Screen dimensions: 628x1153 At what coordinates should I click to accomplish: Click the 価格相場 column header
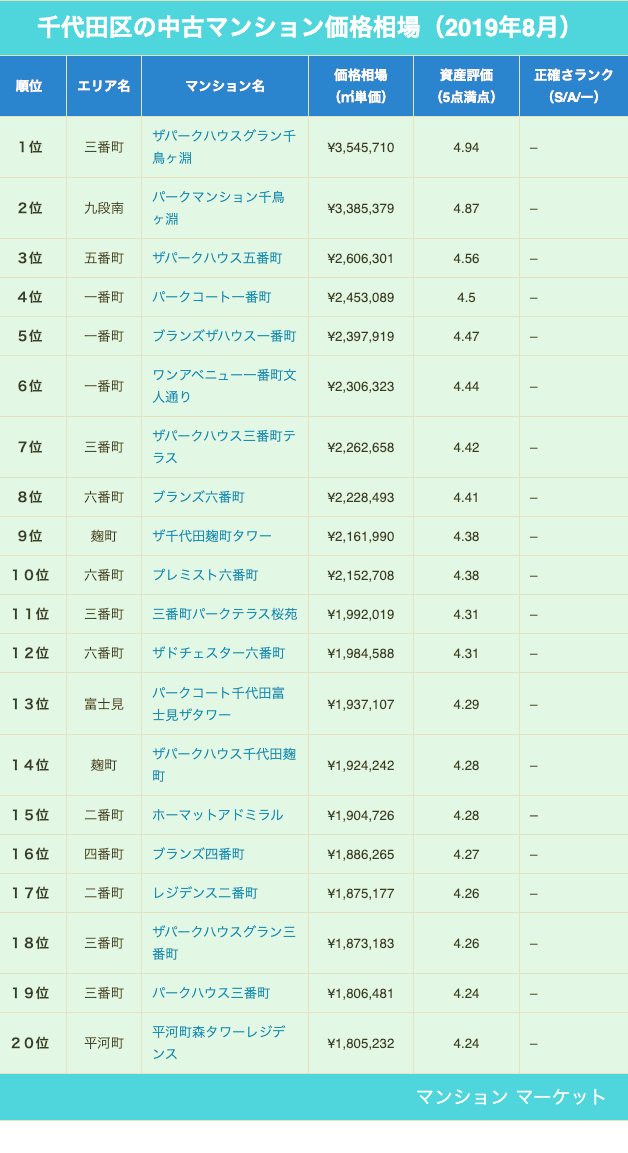[360, 86]
